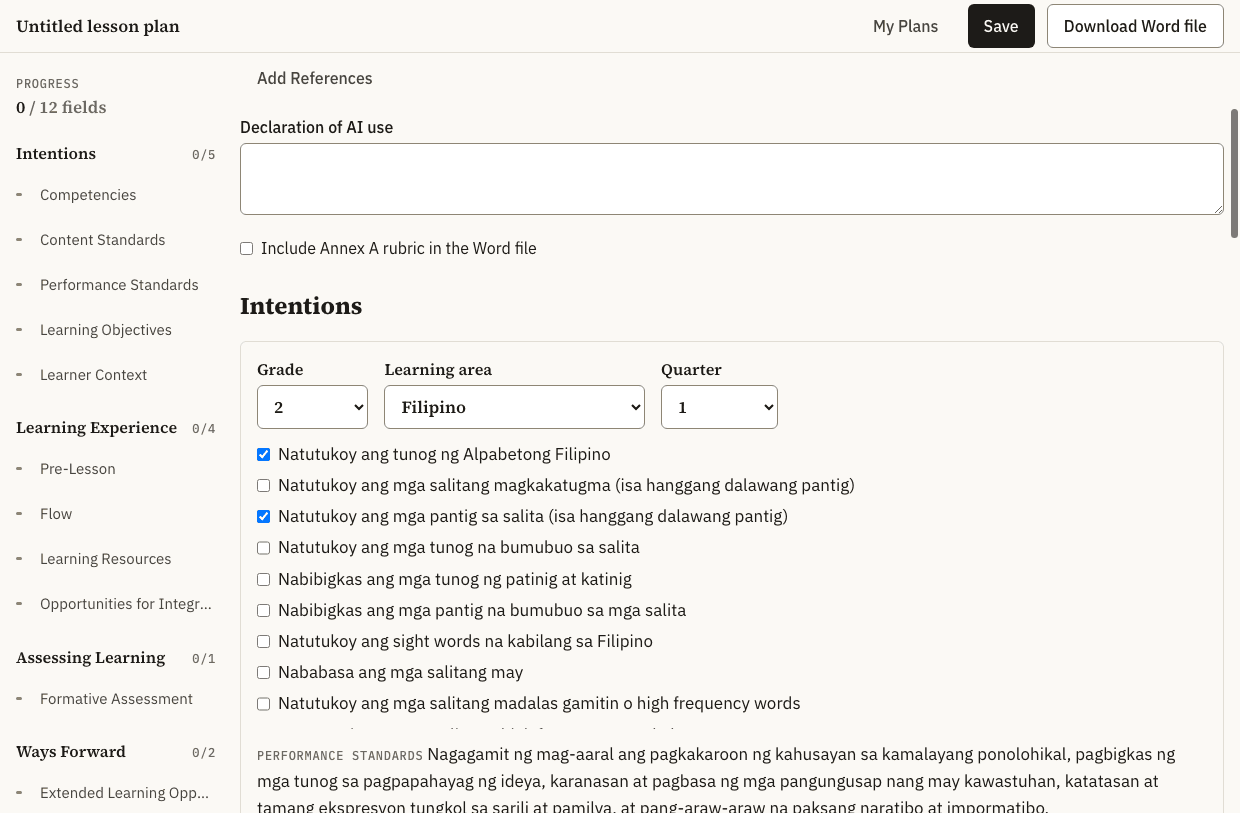Go to Pre-Lesson in sidebar
This screenshot has height=813, width=1240.
pyautogui.click(x=78, y=469)
